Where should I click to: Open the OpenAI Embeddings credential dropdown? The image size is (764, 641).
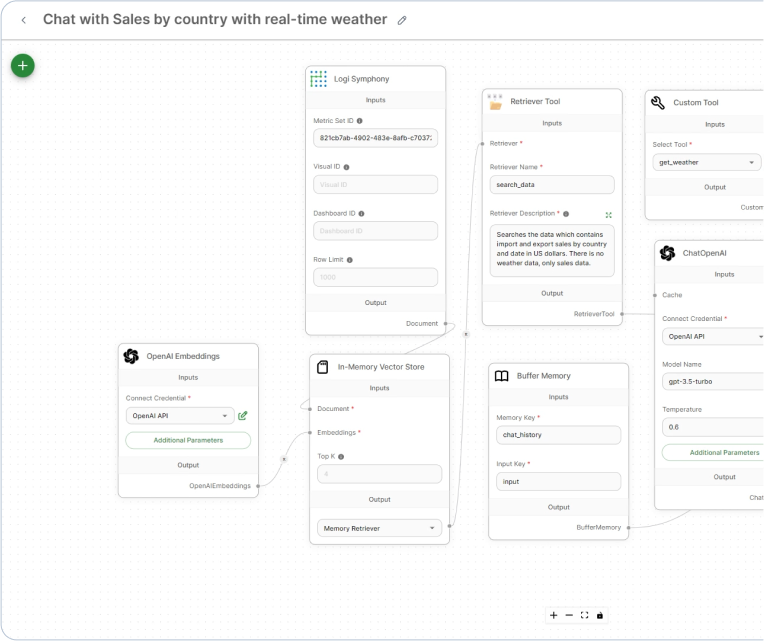click(x=180, y=415)
